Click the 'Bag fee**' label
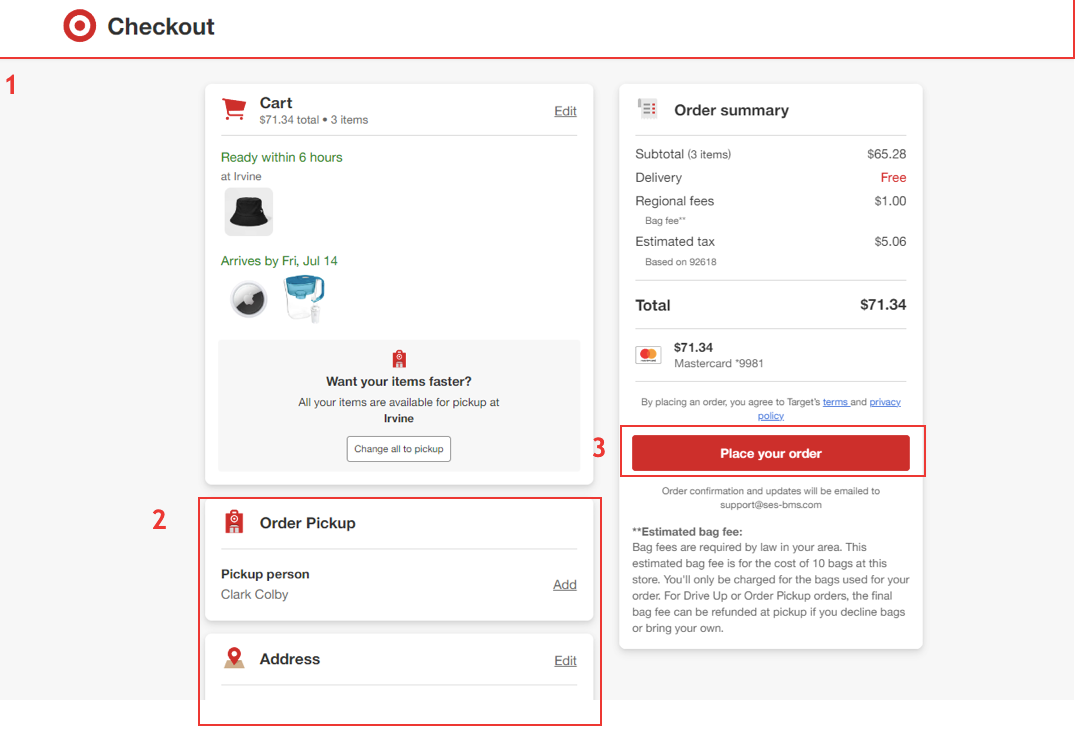This screenshot has width=1081, height=737. (x=665, y=221)
